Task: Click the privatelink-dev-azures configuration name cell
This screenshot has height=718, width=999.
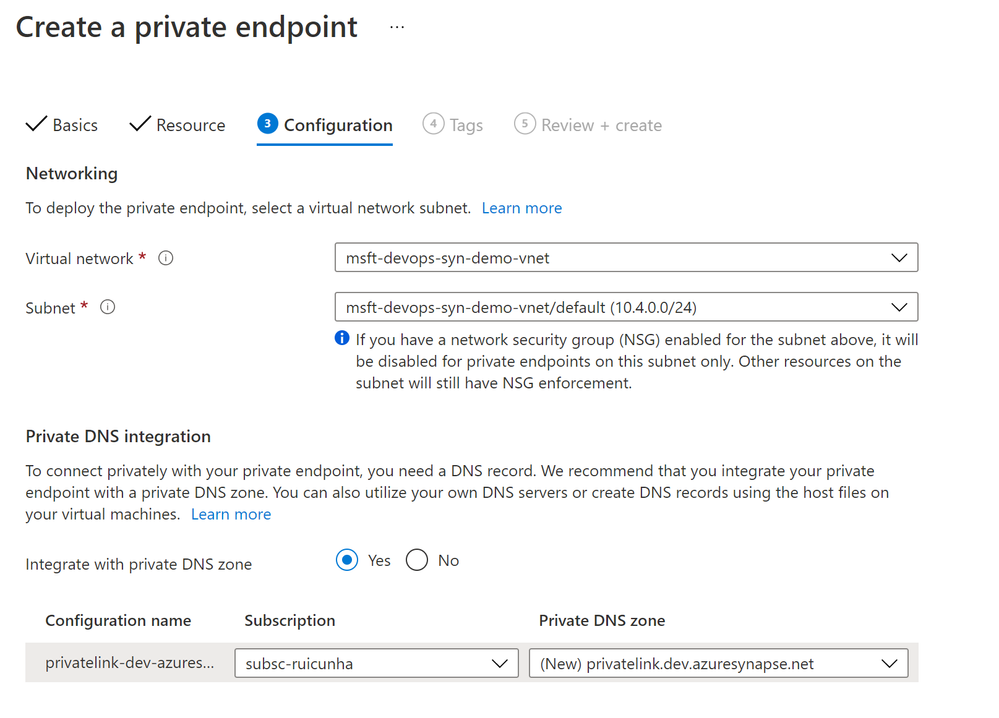Action: click(129, 663)
